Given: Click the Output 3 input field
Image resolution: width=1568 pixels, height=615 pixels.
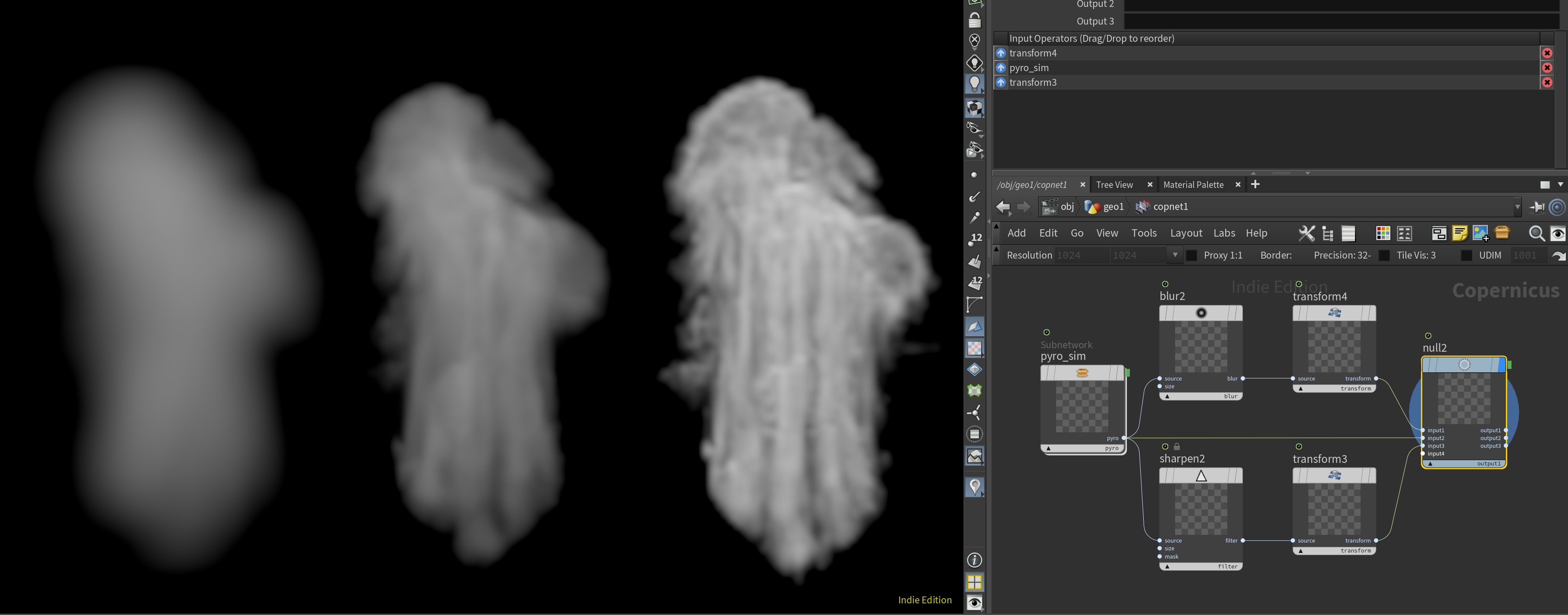Looking at the screenshot, I should [1339, 21].
